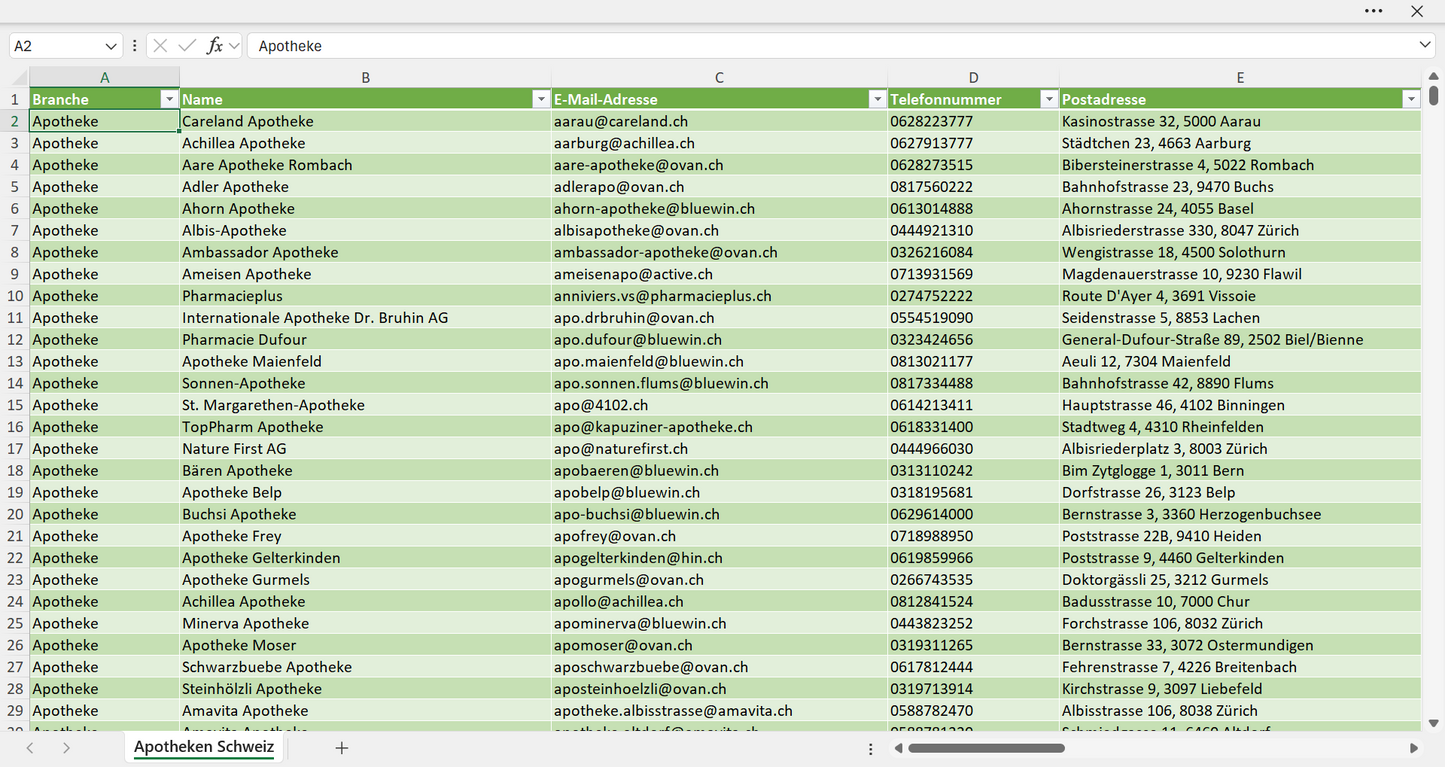Click the Insert Function fx icon
Image resolution: width=1445 pixels, height=767 pixels.
[x=214, y=46]
